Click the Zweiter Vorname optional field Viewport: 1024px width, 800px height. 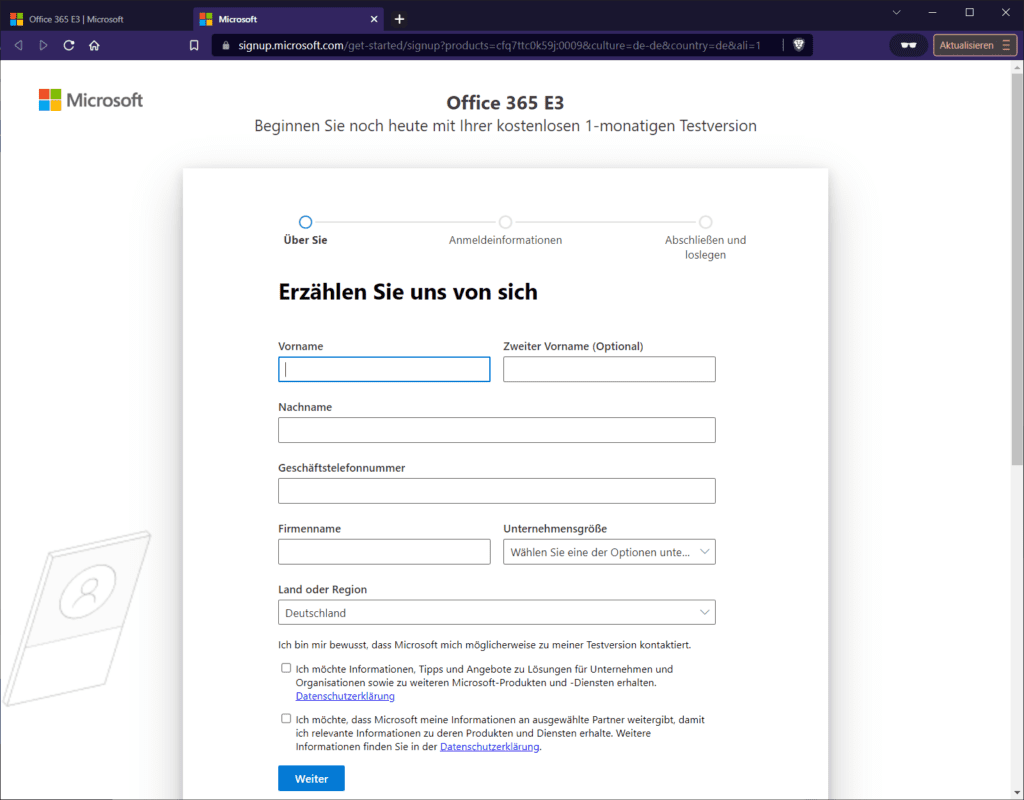click(x=609, y=369)
